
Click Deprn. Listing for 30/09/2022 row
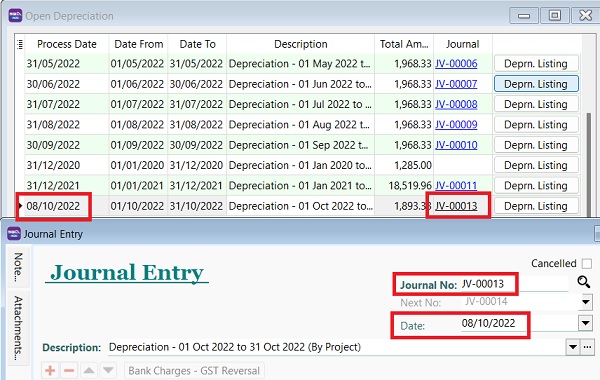pyautogui.click(x=536, y=145)
